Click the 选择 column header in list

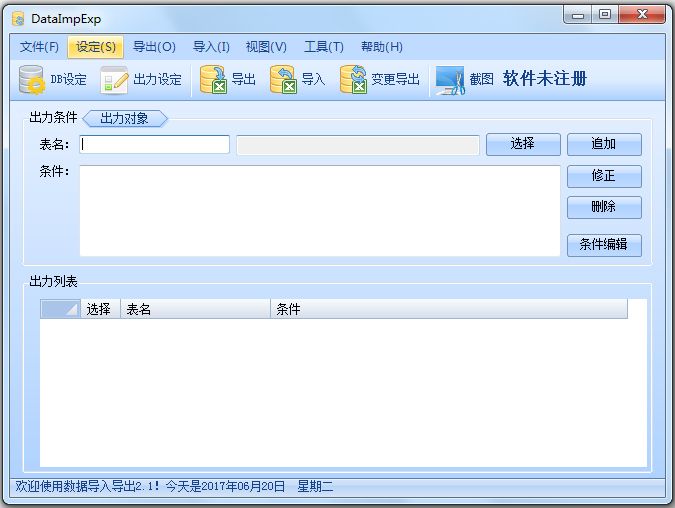[100, 309]
